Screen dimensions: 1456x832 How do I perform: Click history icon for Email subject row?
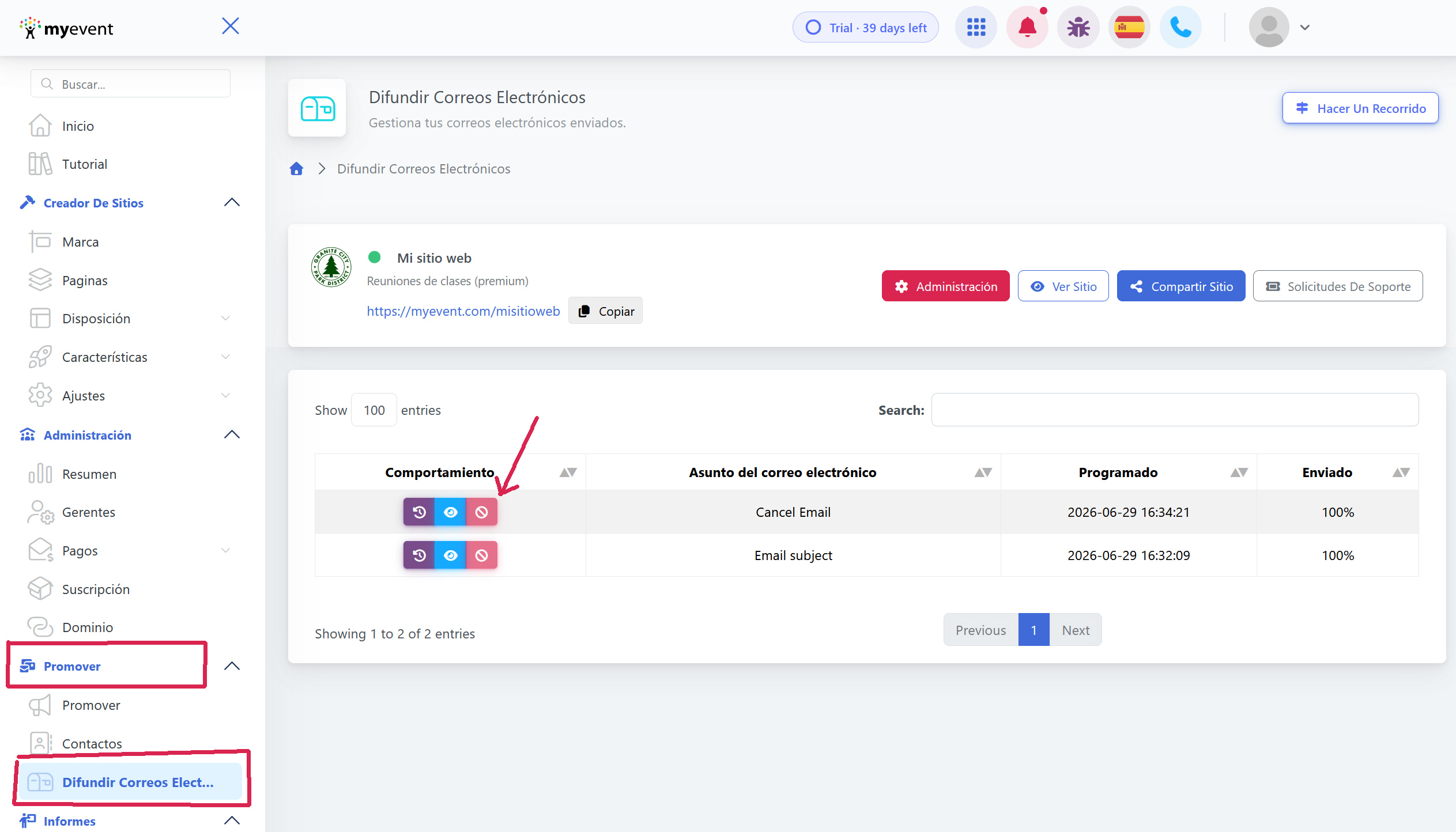pos(419,555)
